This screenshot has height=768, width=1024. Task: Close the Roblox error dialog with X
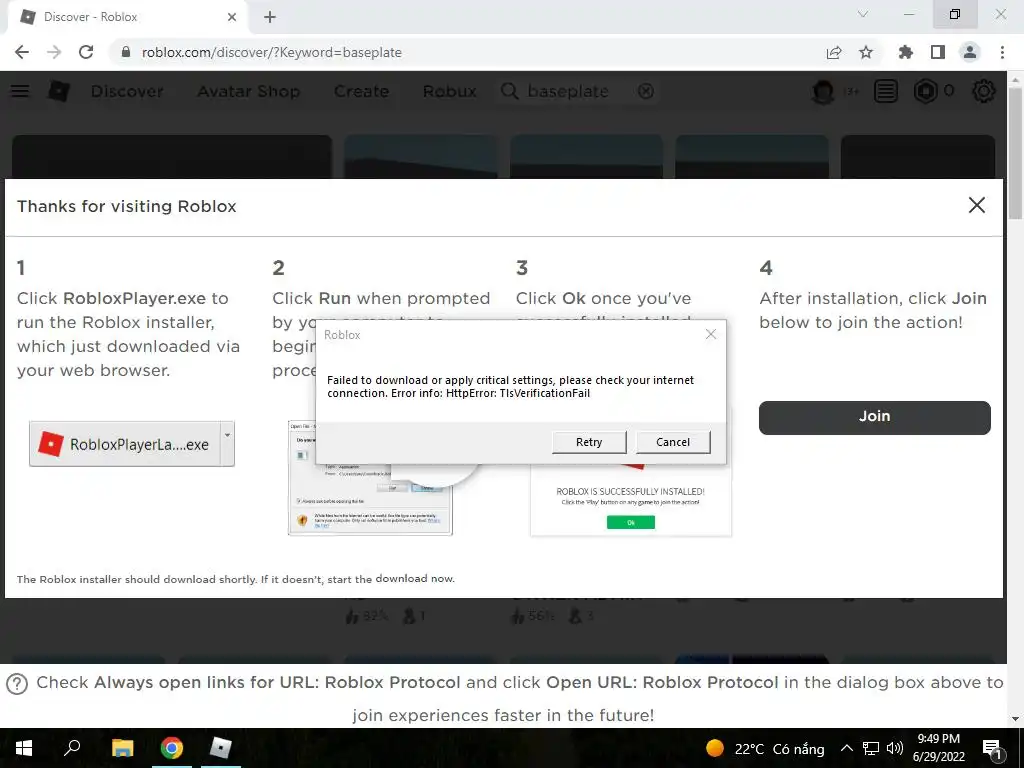click(x=711, y=334)
